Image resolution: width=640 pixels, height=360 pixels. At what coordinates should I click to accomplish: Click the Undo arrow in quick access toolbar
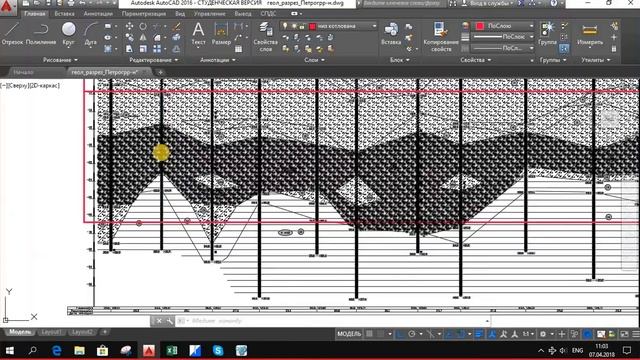tap(83, 3)
